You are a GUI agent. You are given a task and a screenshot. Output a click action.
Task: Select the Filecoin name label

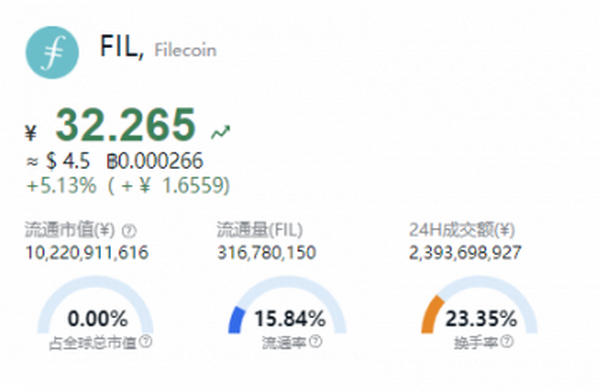(x=185, y=50)
